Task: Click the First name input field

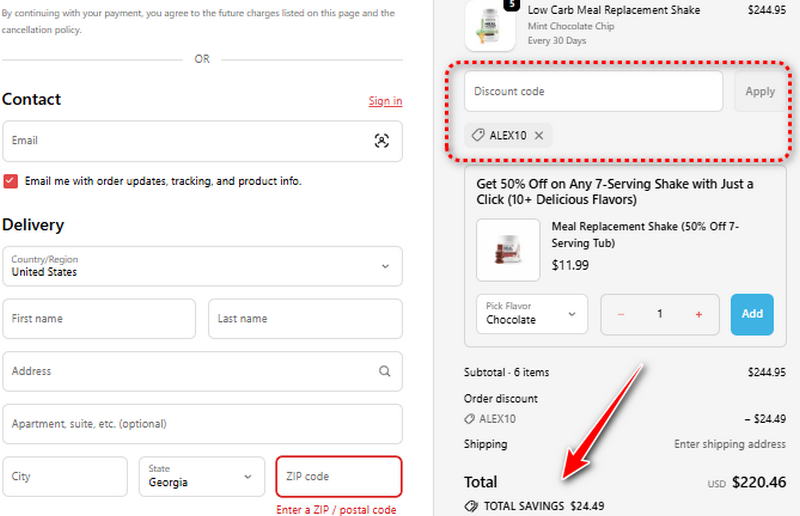Action: 98,319
